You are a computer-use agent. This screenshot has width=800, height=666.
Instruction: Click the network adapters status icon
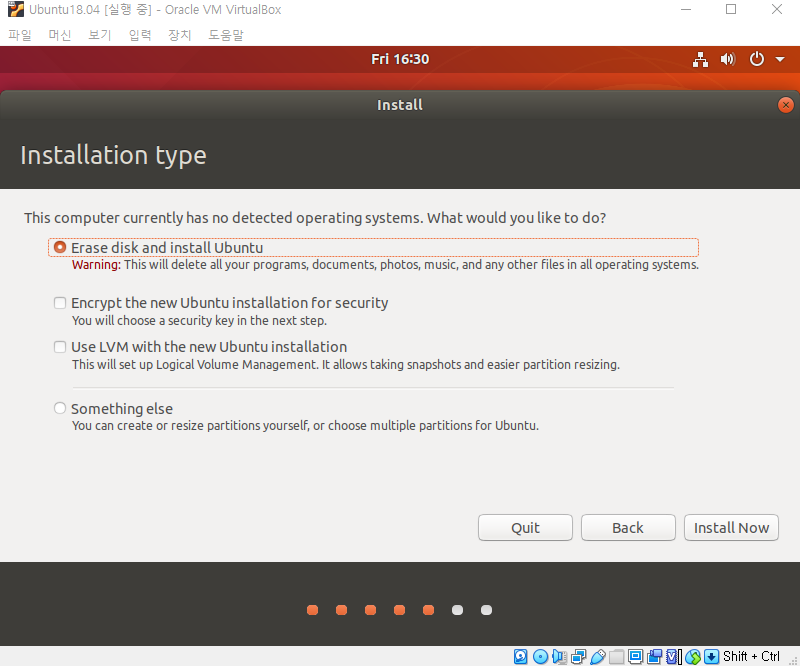[578, 656]
